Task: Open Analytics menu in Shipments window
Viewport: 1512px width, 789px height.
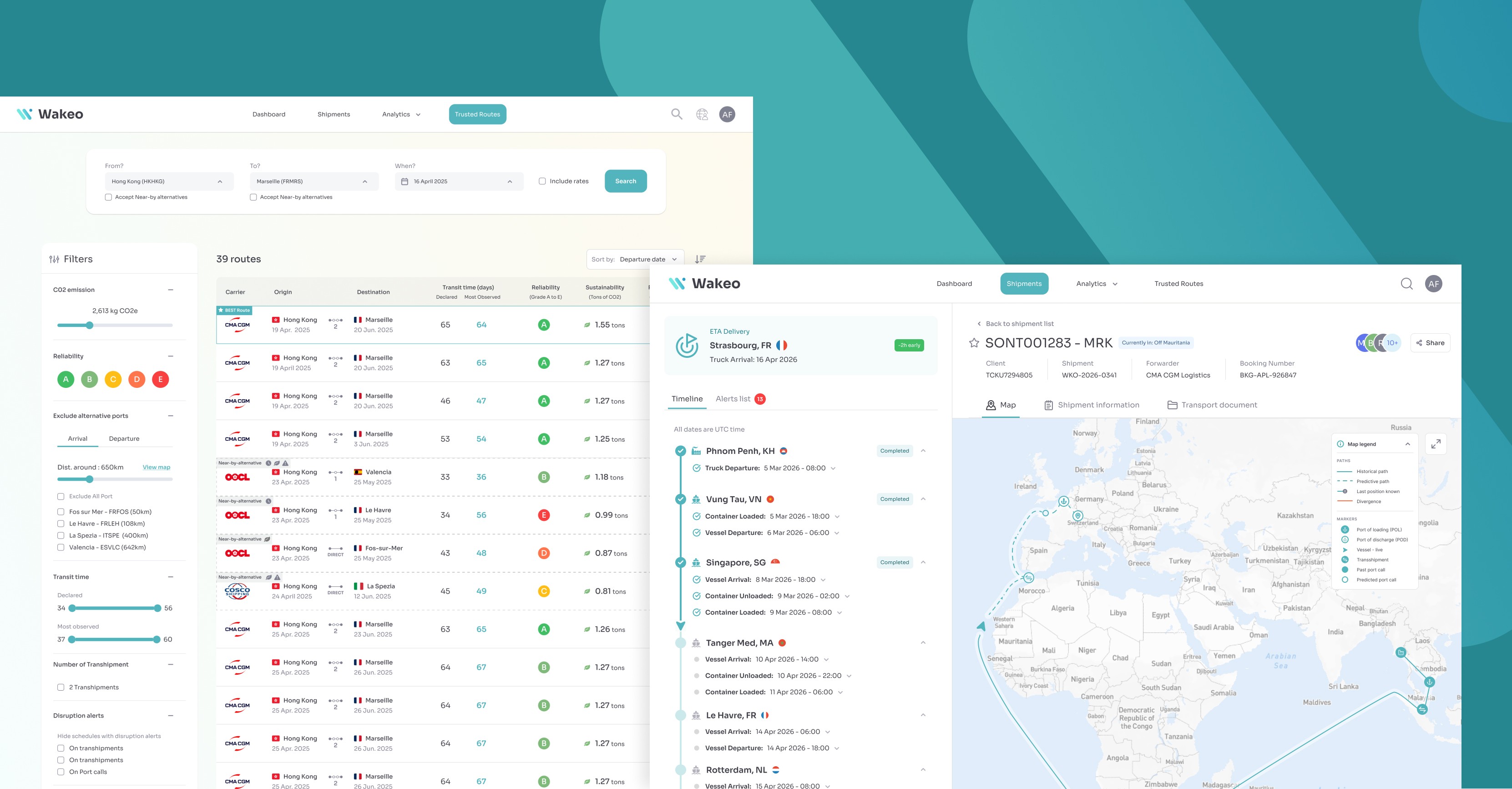Action: [1097, 284]
